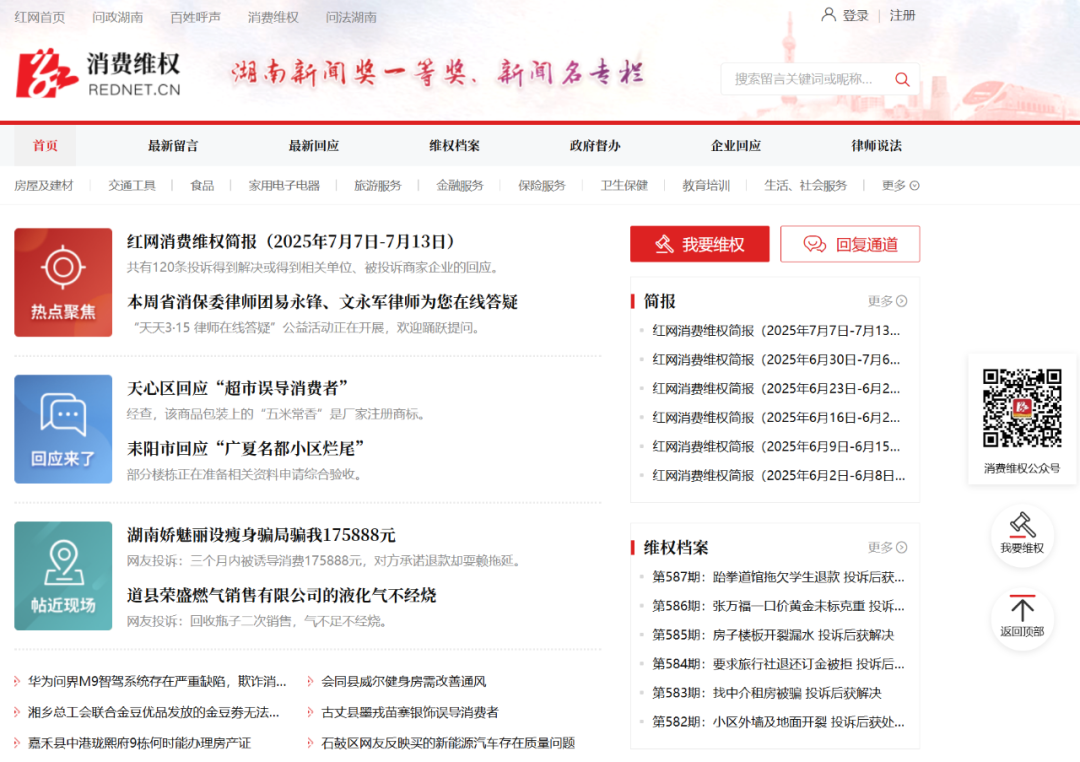Expand 更多 in the 维权档案 section

[887, 547]
